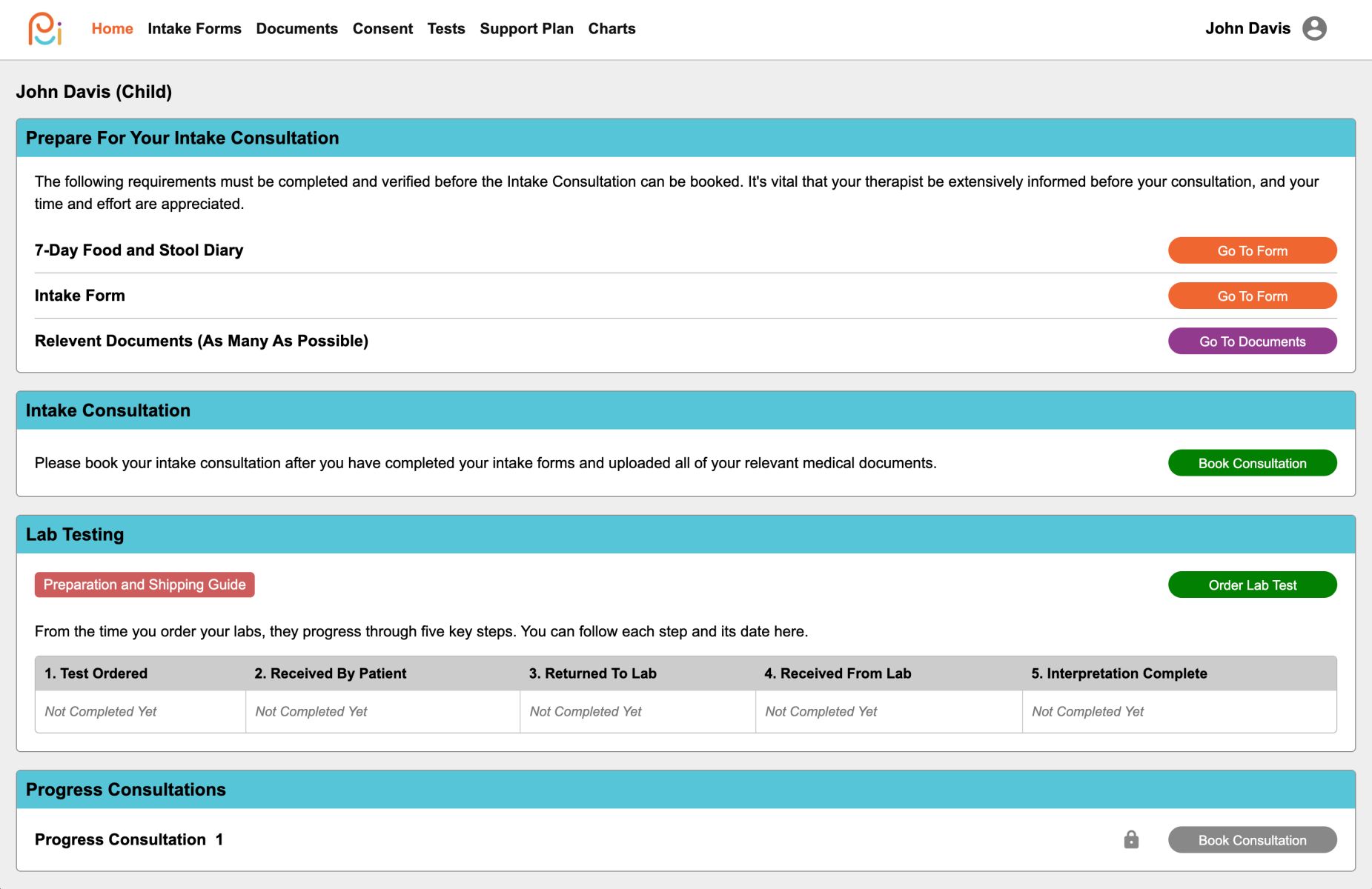The height and width of the screenshot is (889, 1372).
Task: Click the app logo icon
Action: pos(44,29)
